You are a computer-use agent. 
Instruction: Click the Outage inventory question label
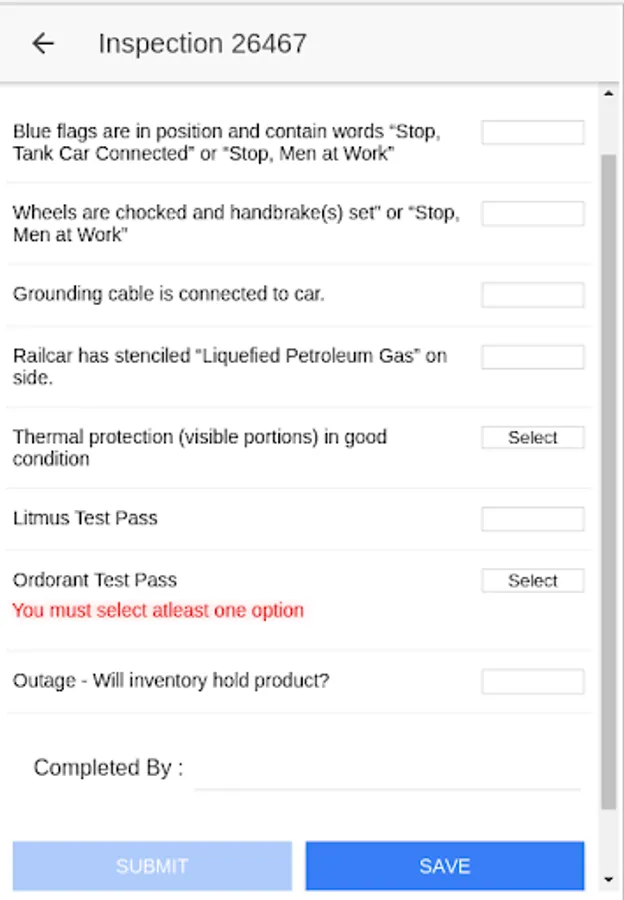(x=171, y=681)
